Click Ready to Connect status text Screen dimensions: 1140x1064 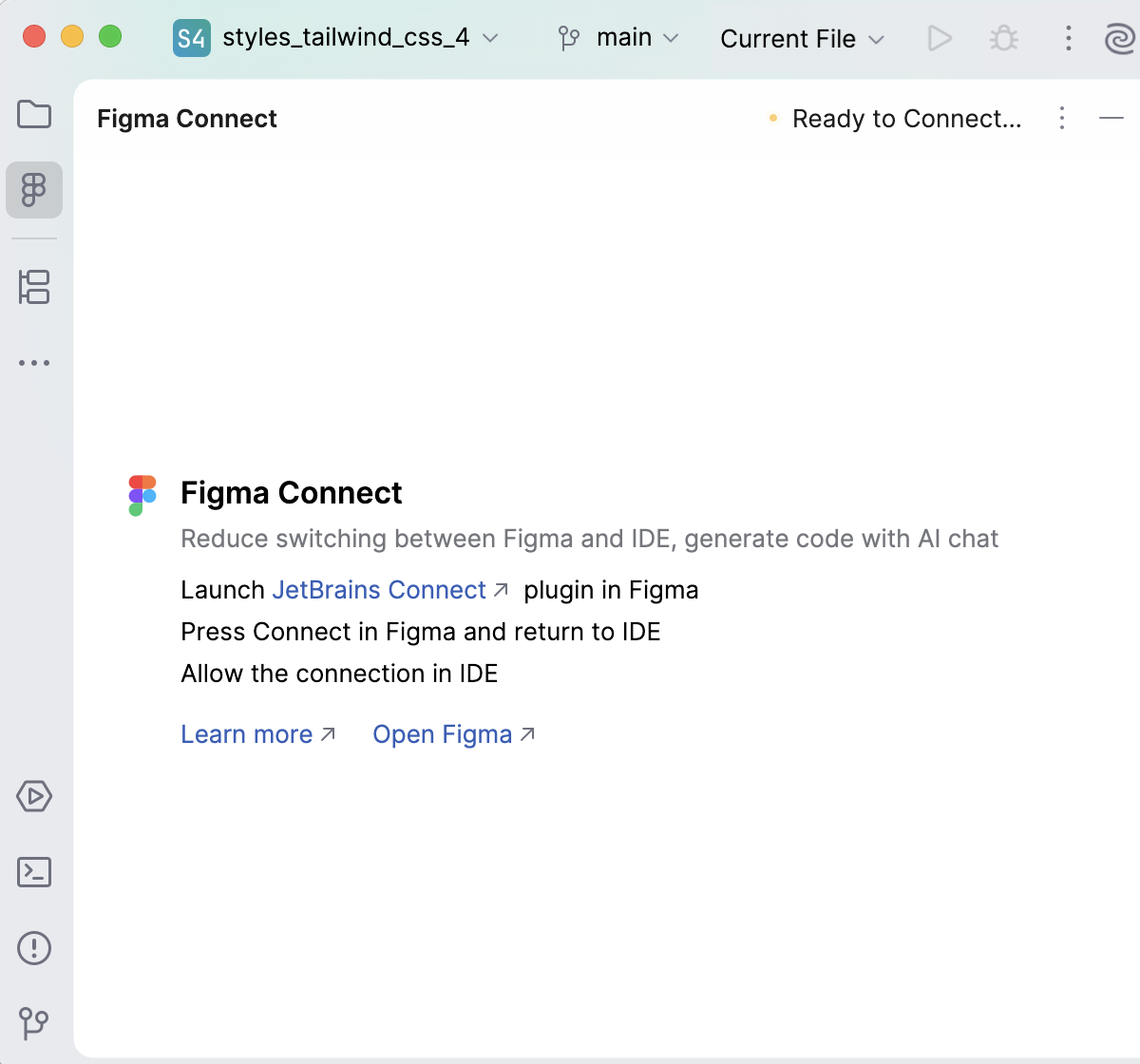pyautogui.click(x=907, y=119)
